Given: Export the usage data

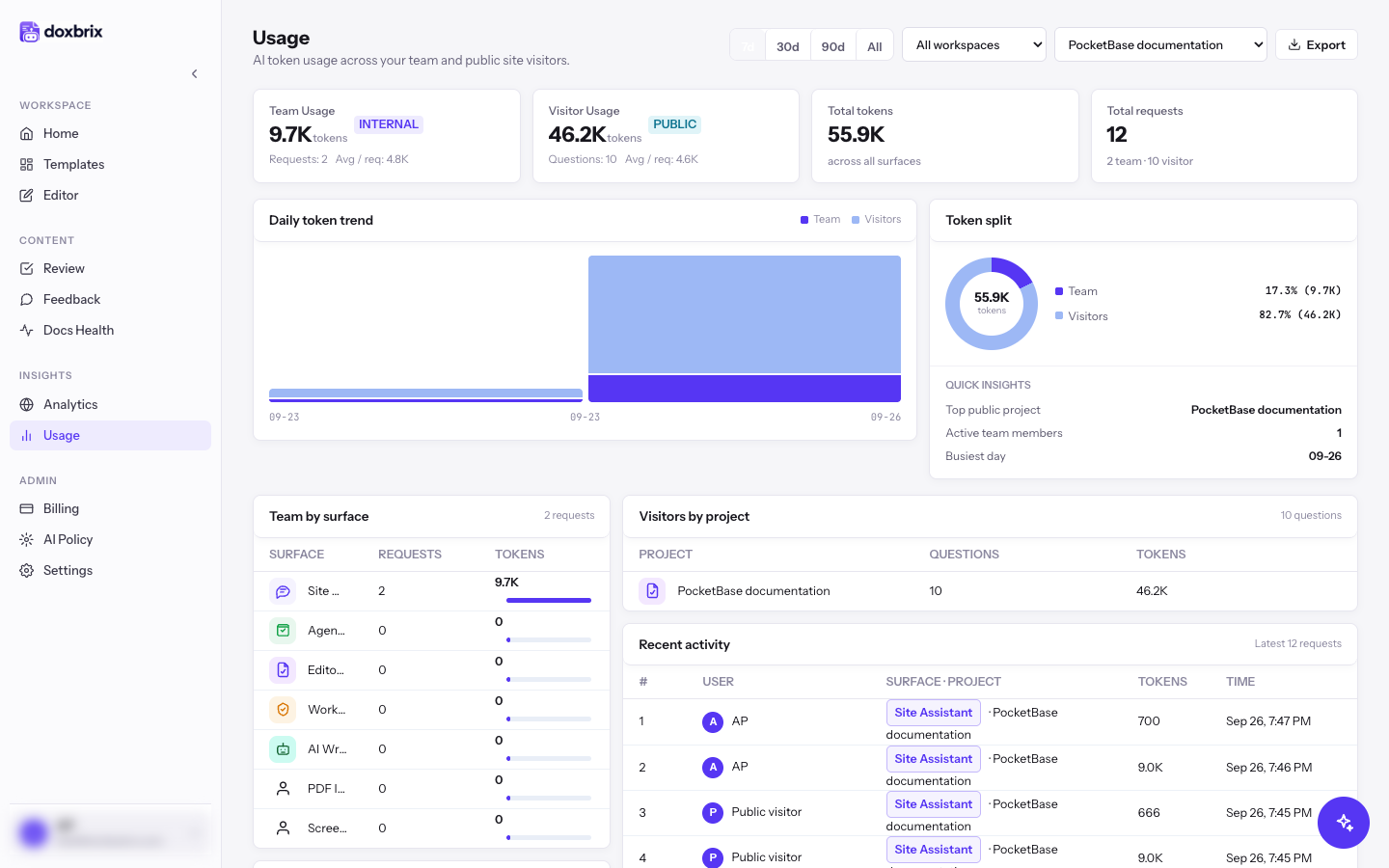Looking at the screenshot, I should point(1317,45).
